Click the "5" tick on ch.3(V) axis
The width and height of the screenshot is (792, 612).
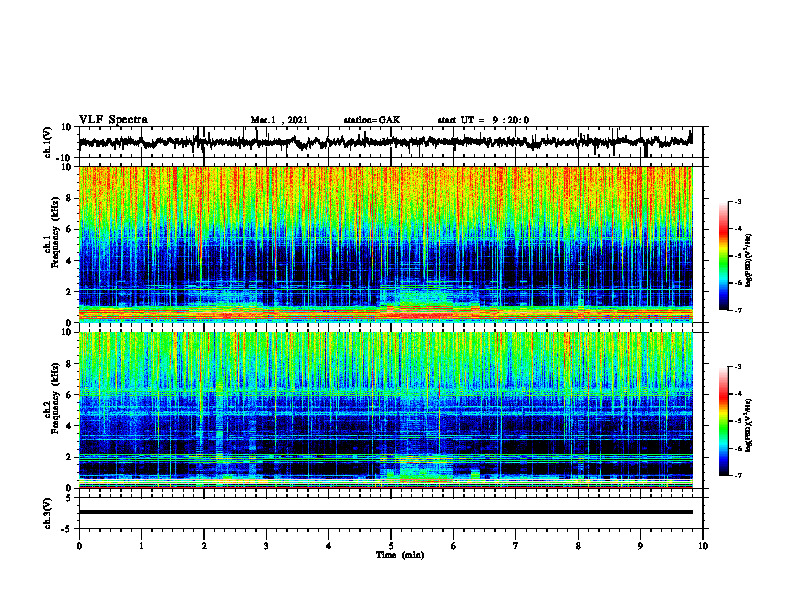pos(70,498)
